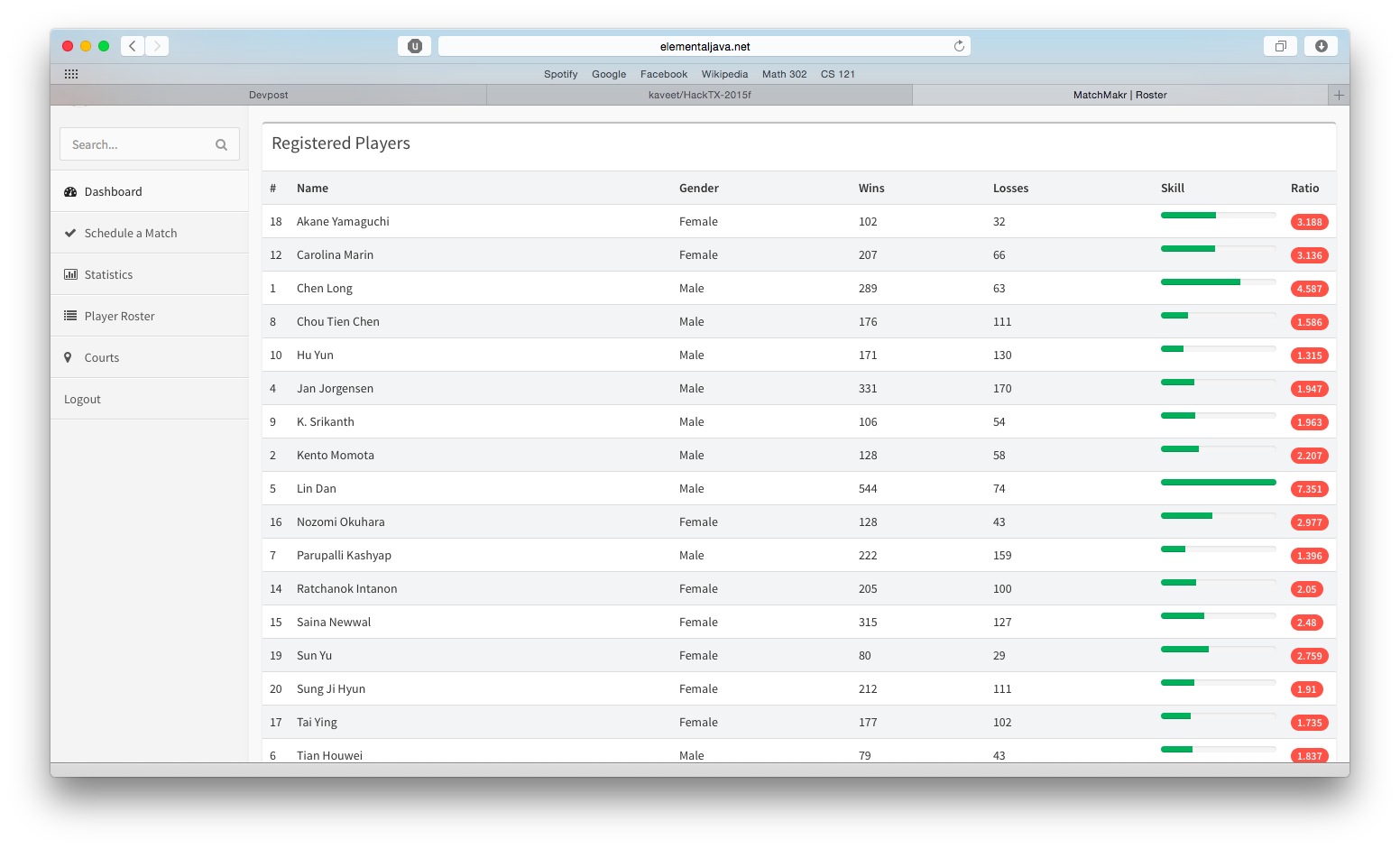Open Dashboard in the sidebar

[x=150, y=191]
